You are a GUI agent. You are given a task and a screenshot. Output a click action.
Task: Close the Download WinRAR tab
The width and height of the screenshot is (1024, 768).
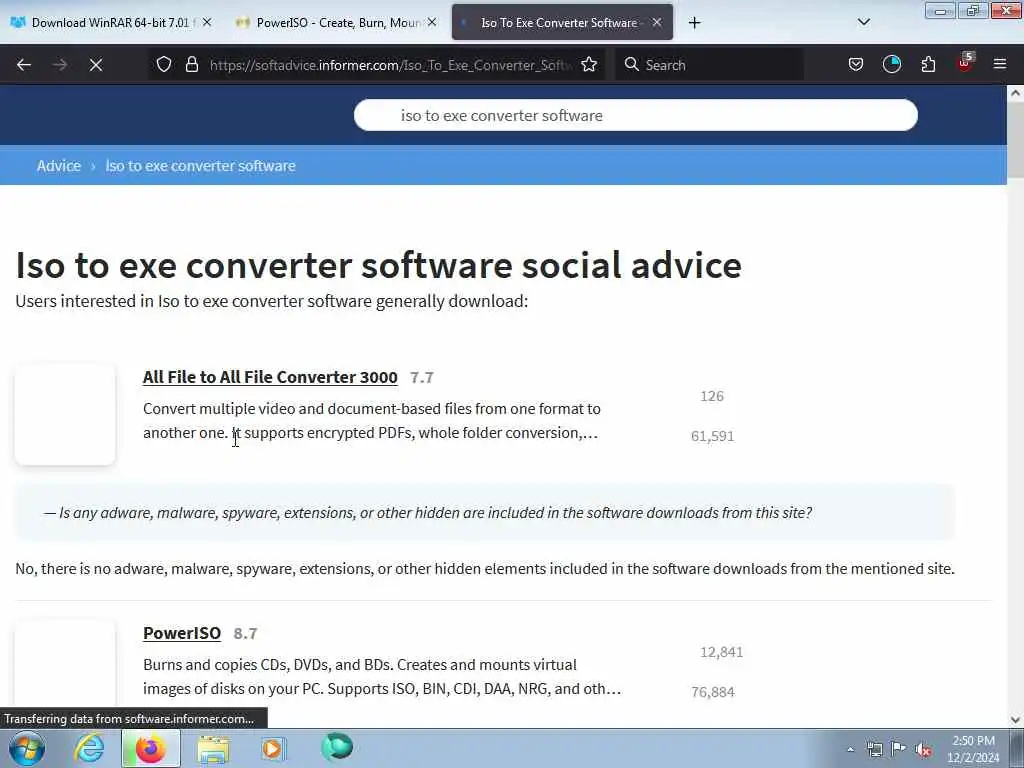[x=207, y=22]
